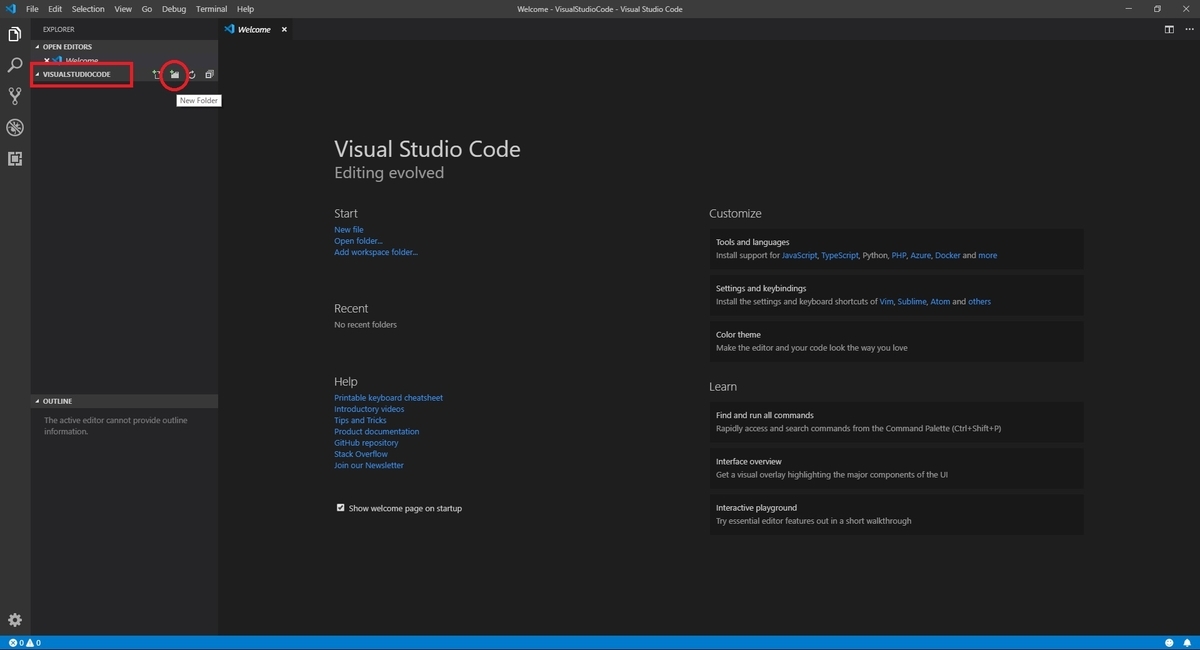
Task: Install Atom keybindings
Action: [940, 302]
